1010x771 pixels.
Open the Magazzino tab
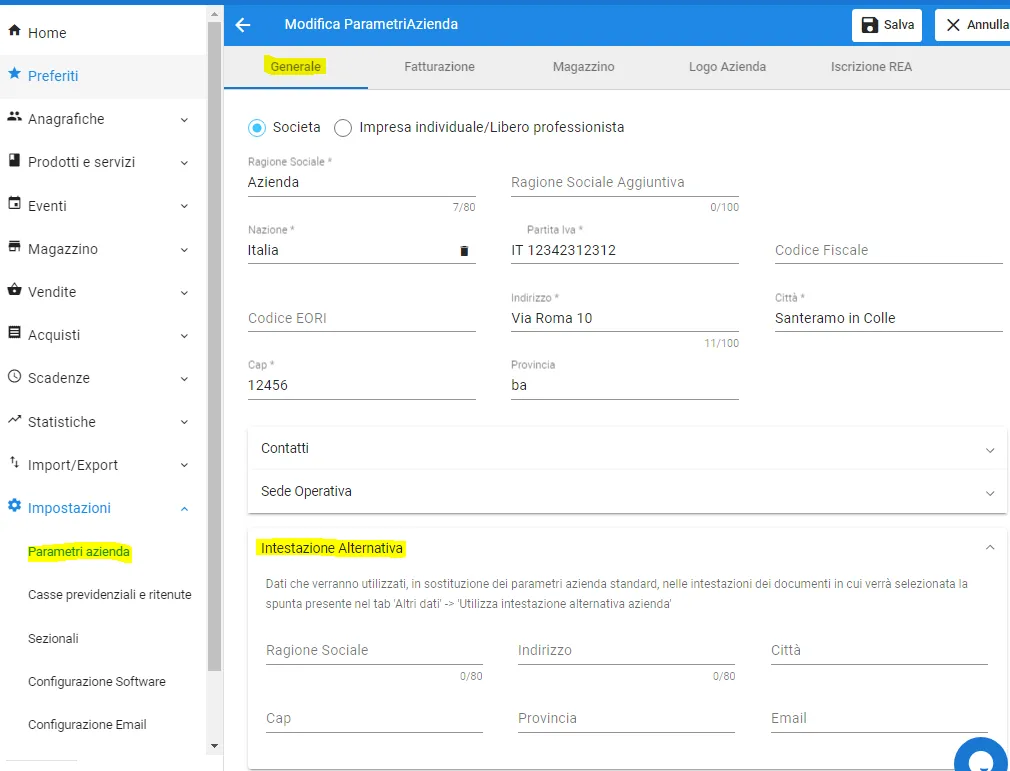point(584,66)
